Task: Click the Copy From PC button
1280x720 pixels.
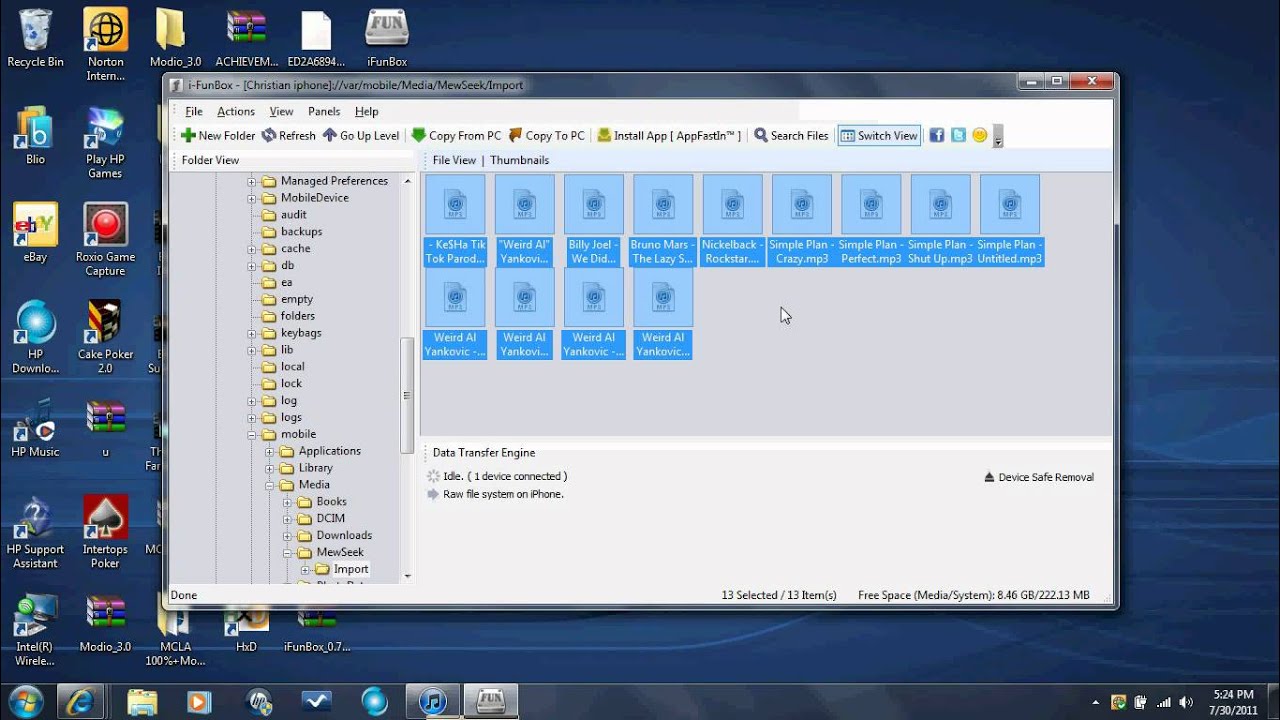Action: point(456,136)
